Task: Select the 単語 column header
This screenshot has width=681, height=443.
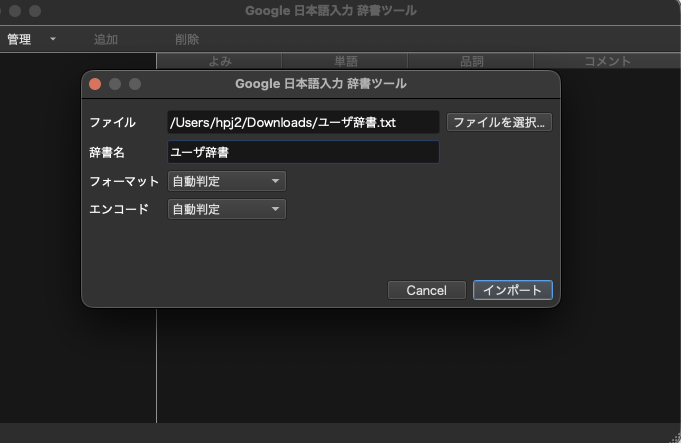Action: (345, 61)
